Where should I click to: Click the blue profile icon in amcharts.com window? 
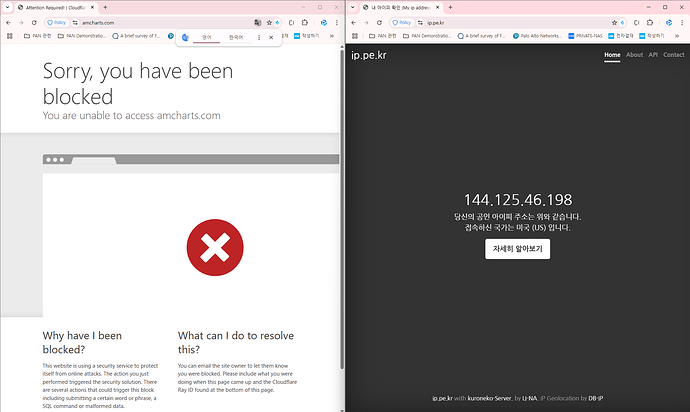[324, 22]
